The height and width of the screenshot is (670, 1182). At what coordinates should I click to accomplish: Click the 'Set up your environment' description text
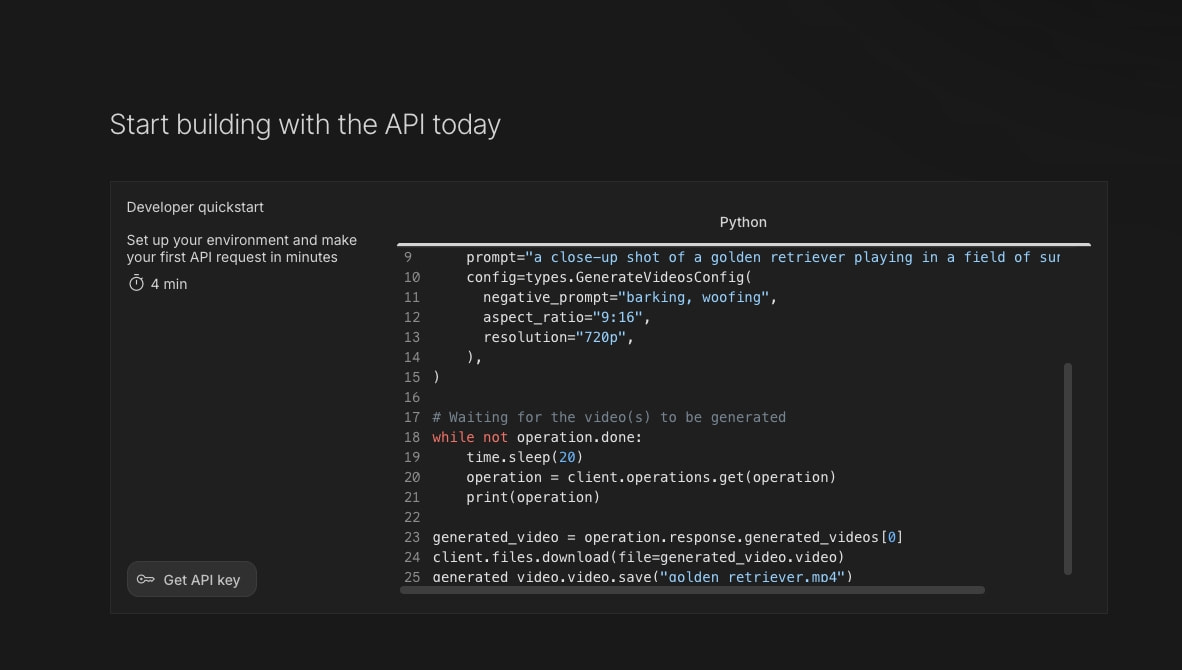[242, 249]
